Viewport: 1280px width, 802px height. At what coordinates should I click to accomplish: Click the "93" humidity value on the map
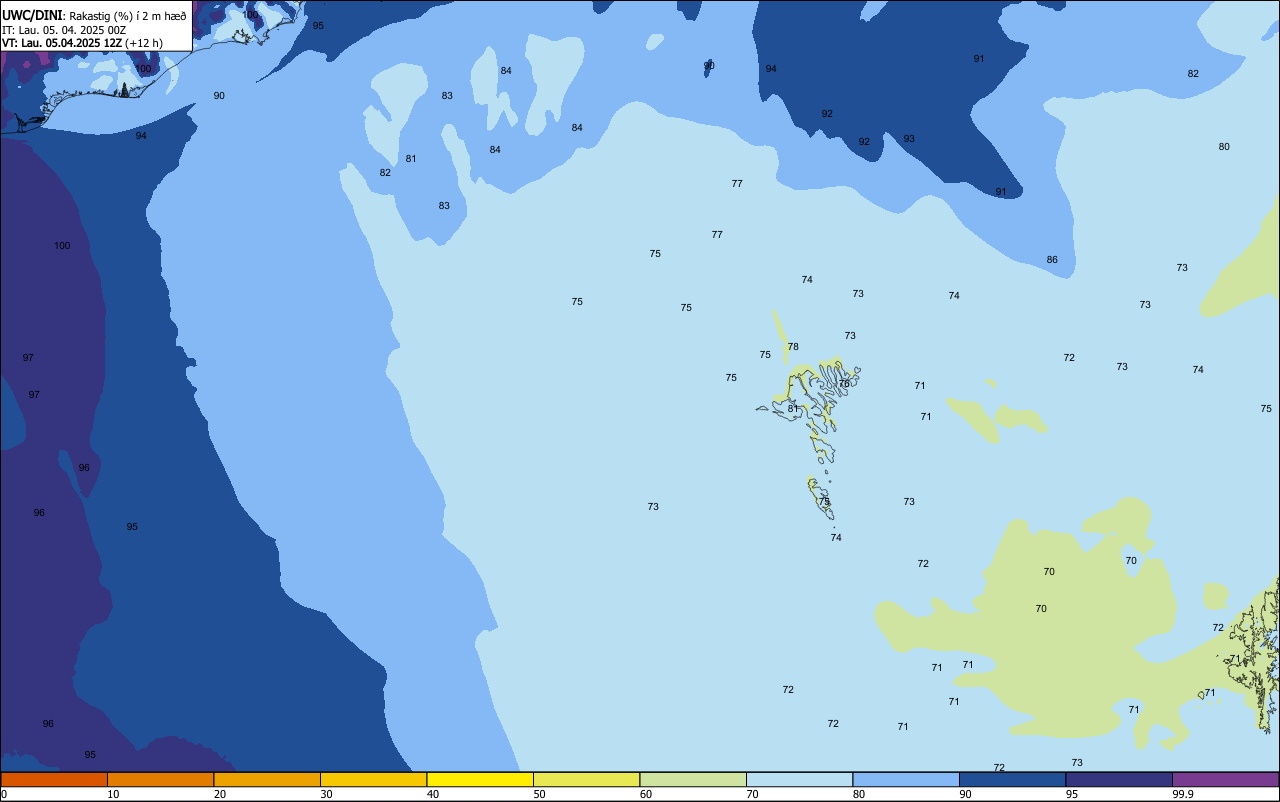pos(909,139)
